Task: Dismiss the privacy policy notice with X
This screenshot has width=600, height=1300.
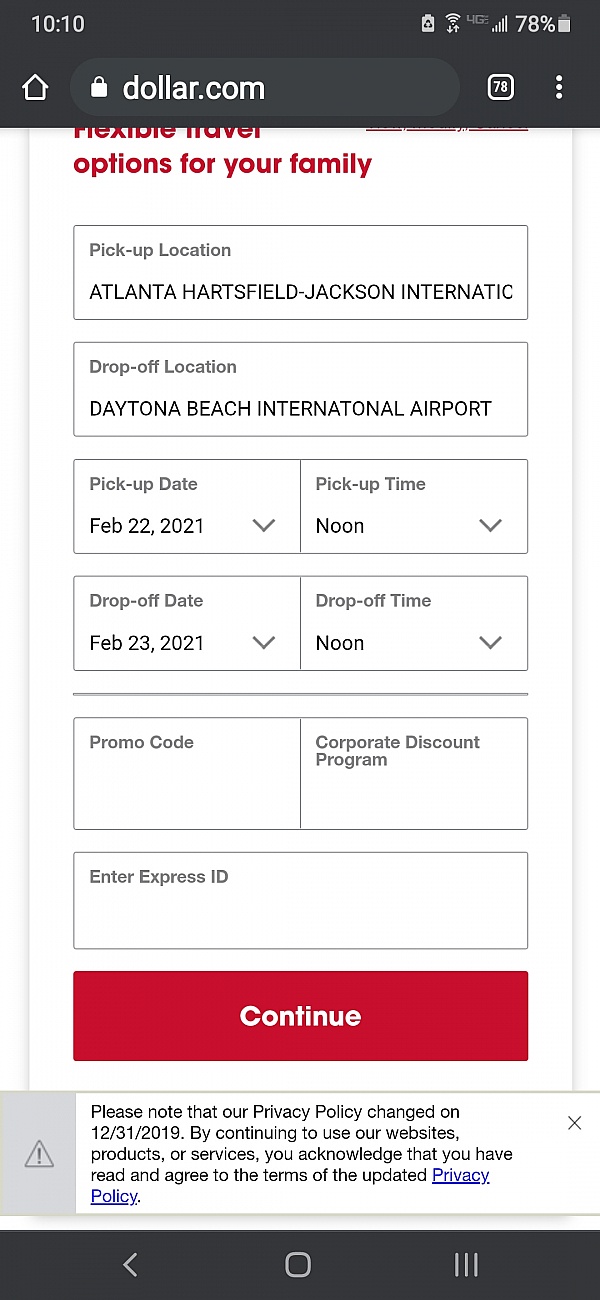Action: [574, 1123]
